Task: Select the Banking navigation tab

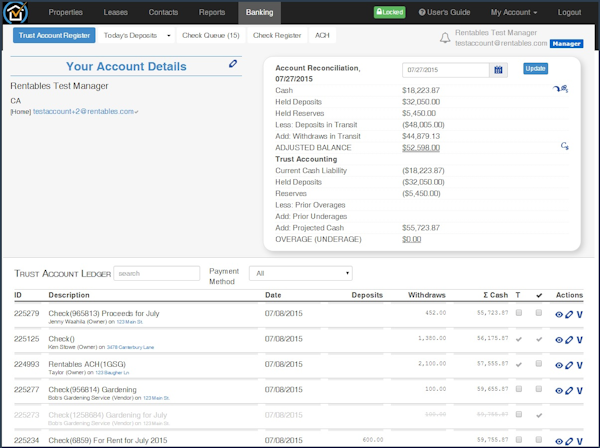Action: (259, 12)
